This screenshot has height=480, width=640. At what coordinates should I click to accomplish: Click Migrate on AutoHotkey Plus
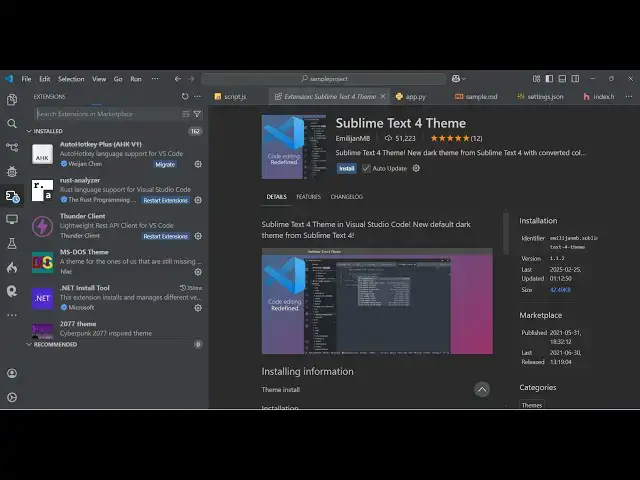tap(165, 164)
